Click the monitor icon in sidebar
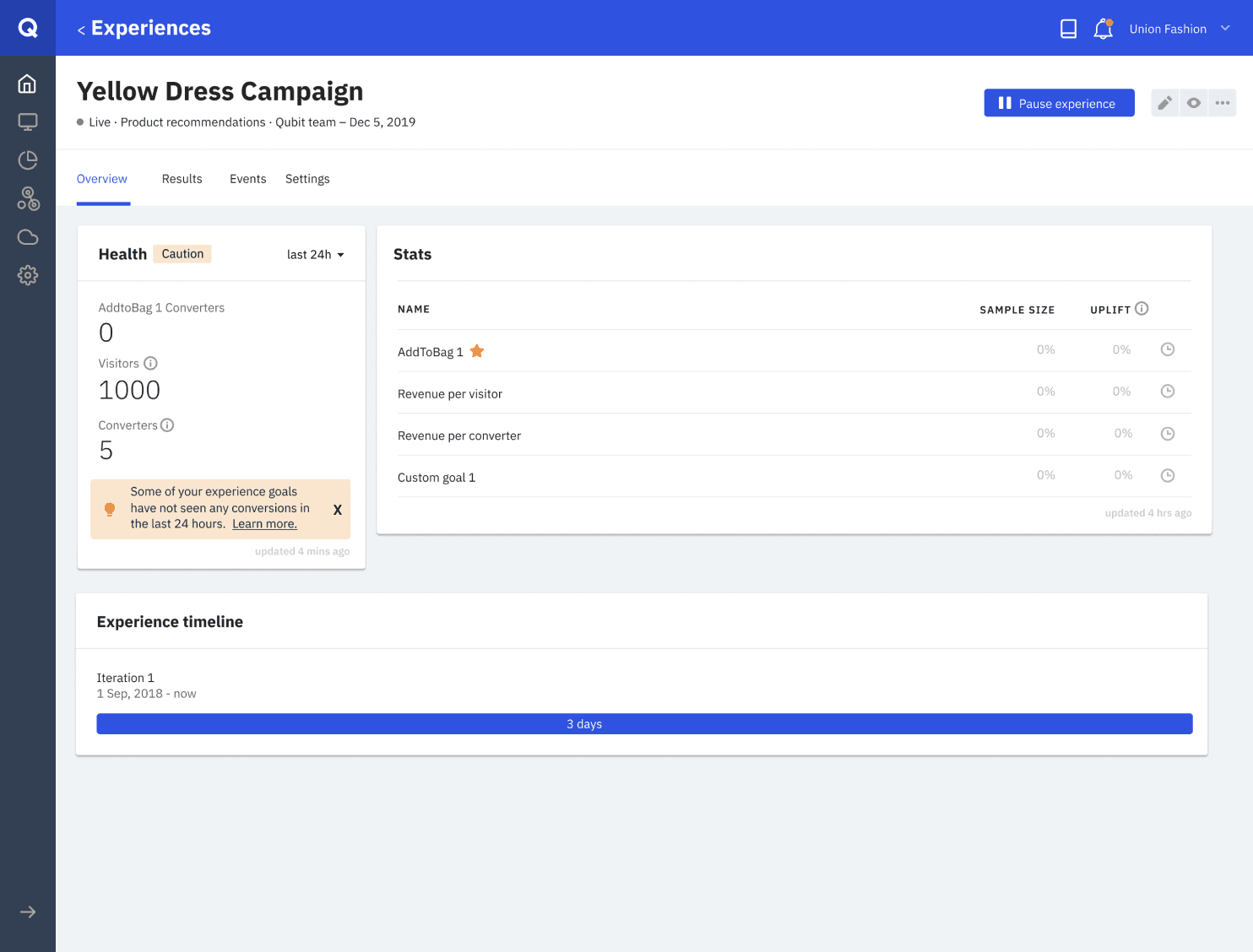1253x952 pixels. pos(27,122)
